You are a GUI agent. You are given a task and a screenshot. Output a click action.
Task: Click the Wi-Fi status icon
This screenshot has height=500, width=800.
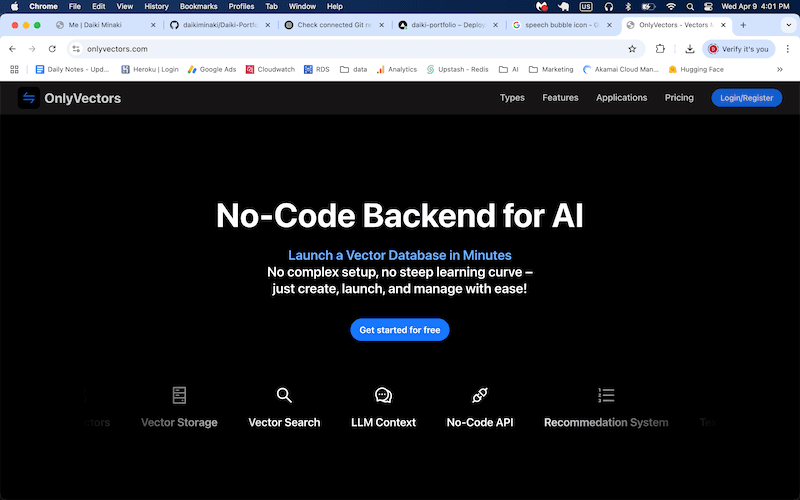671,7
